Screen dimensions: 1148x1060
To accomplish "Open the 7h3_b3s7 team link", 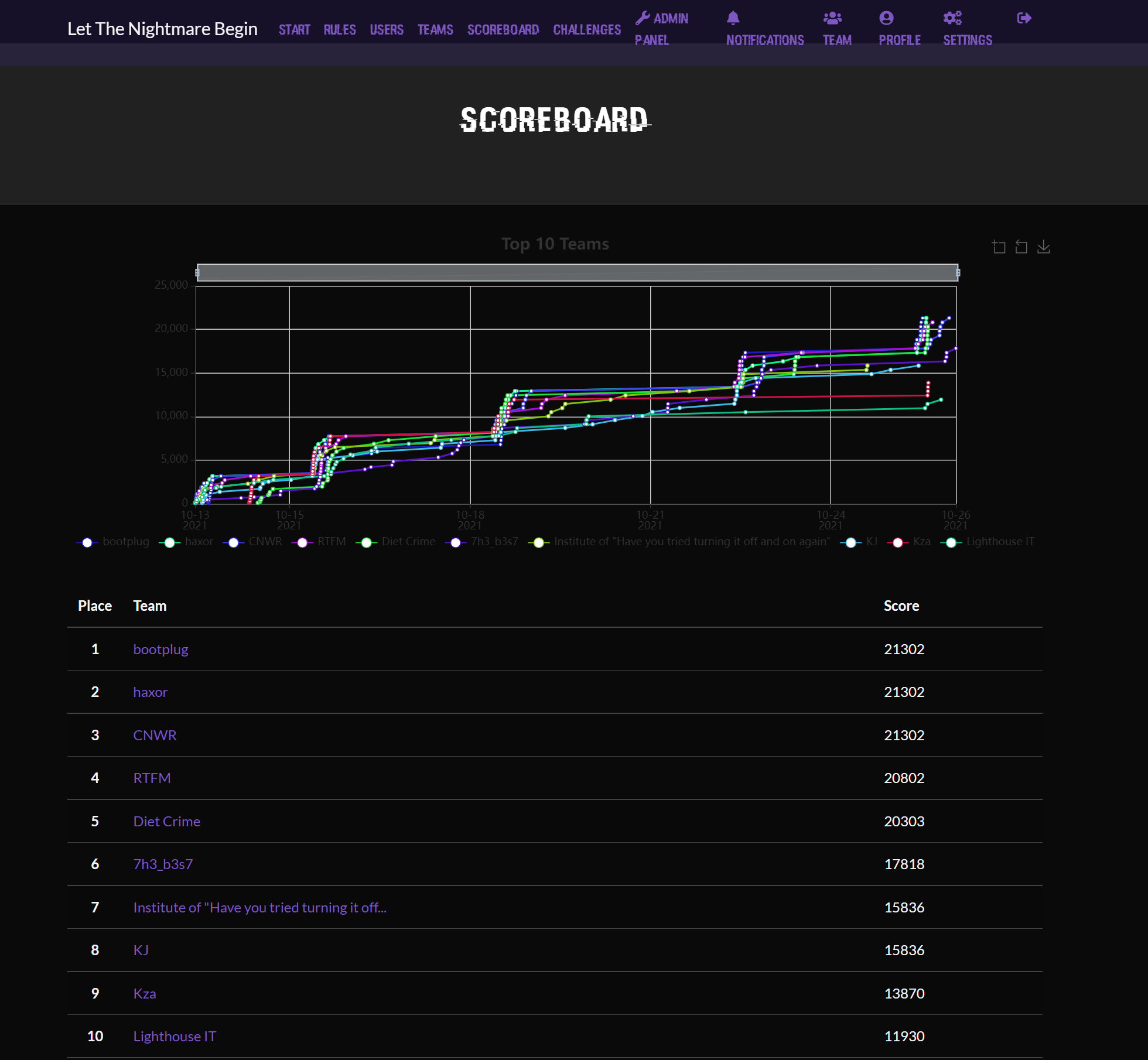I will point(163,864).
